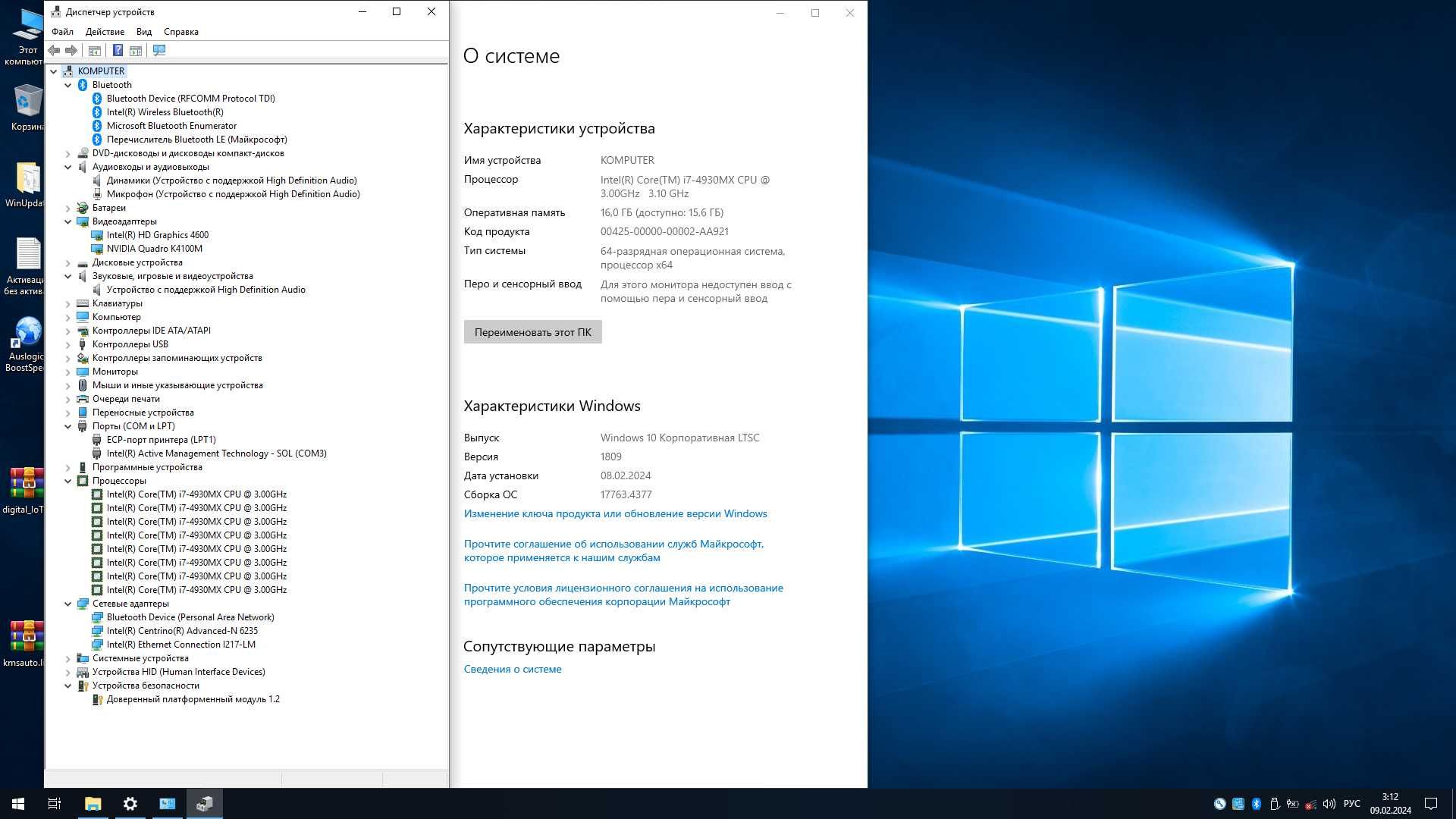Collapse the Bluetooth category
Image resolution: width=1456 pixels, height=819 pixels.
[x=68, y=85]
